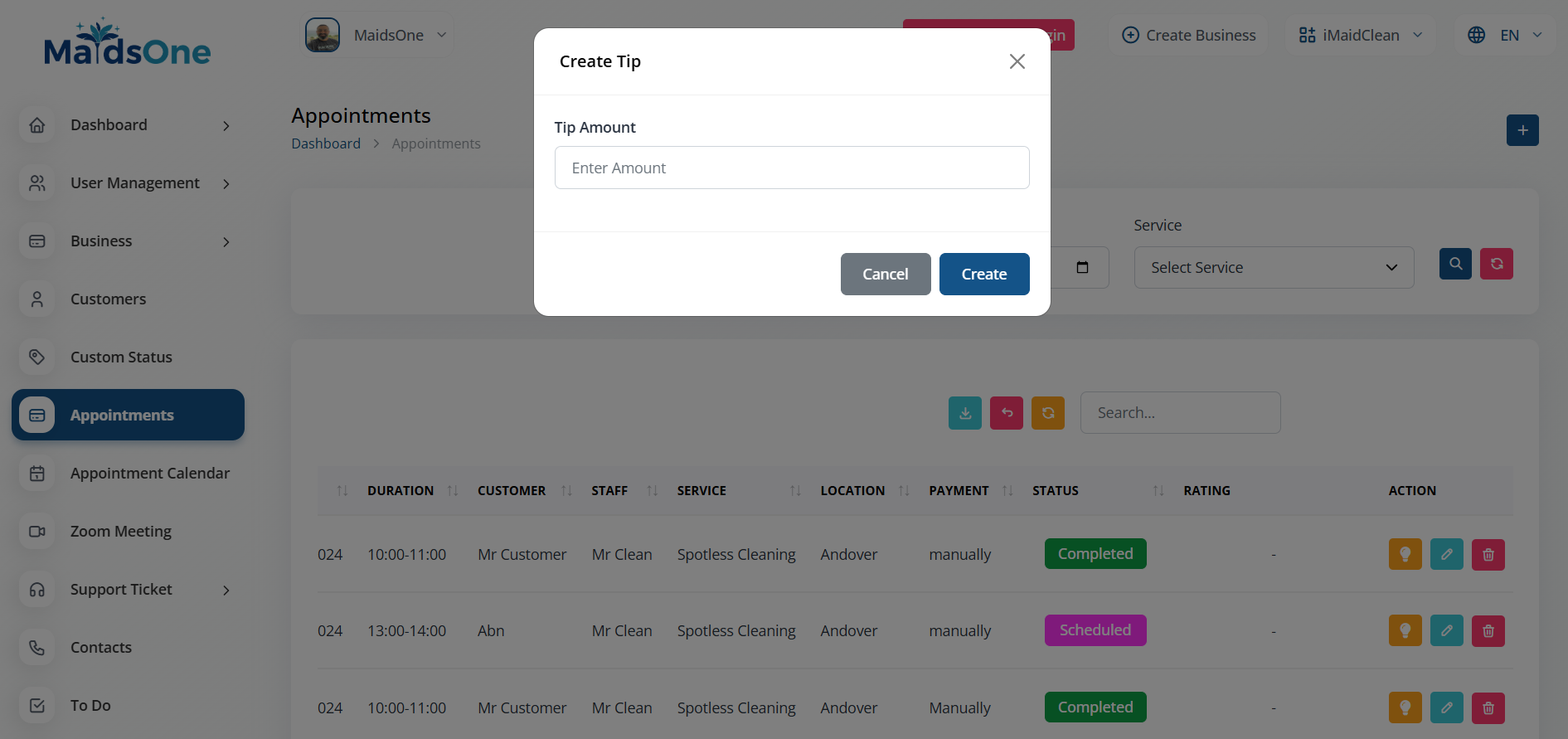This screenshot has height=739, width=1568.
Task: Cancel the Create Tip dialog
Action: (x=885, y=275)
